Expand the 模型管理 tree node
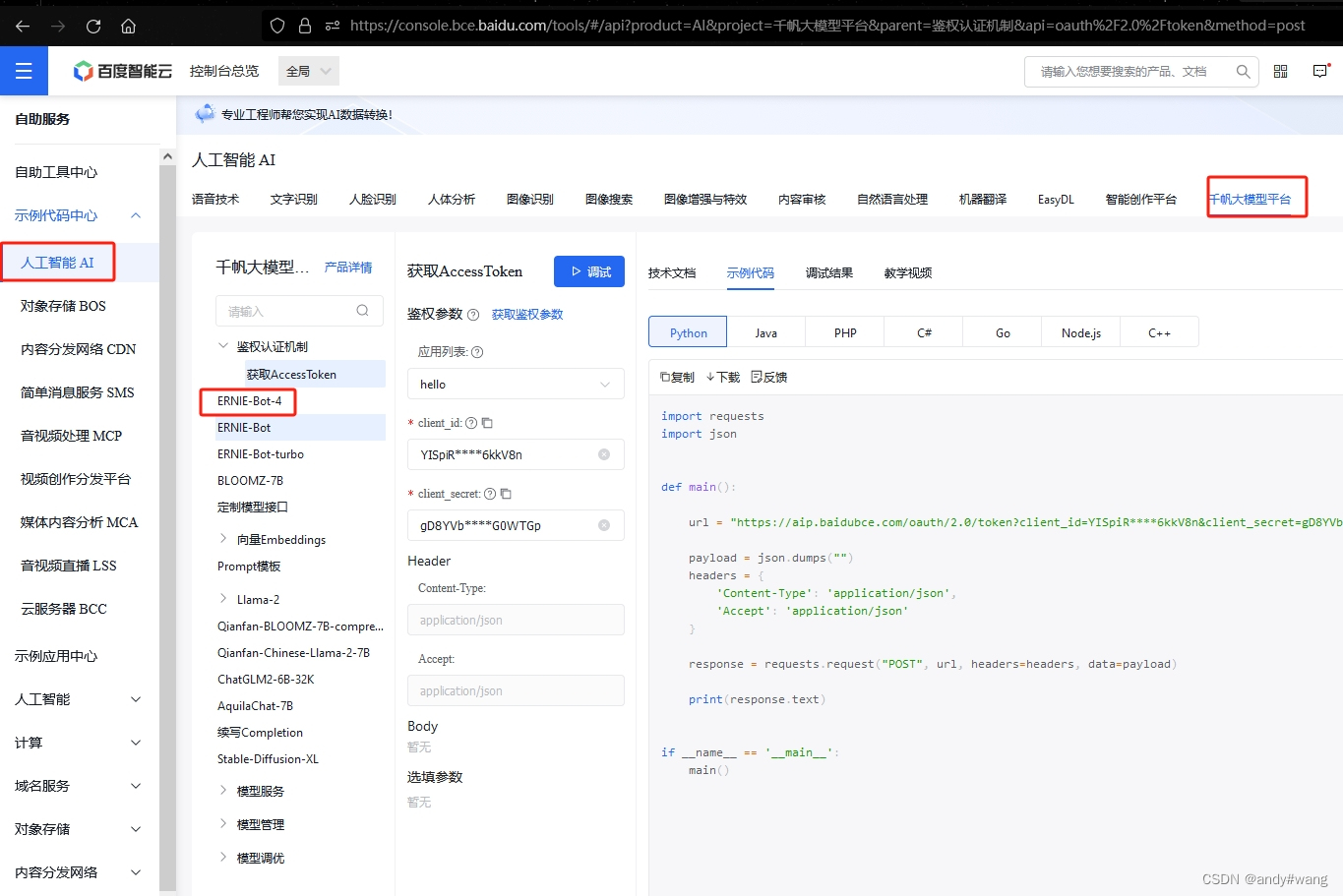Screen dimensions: 1343x896 point(223,824)
